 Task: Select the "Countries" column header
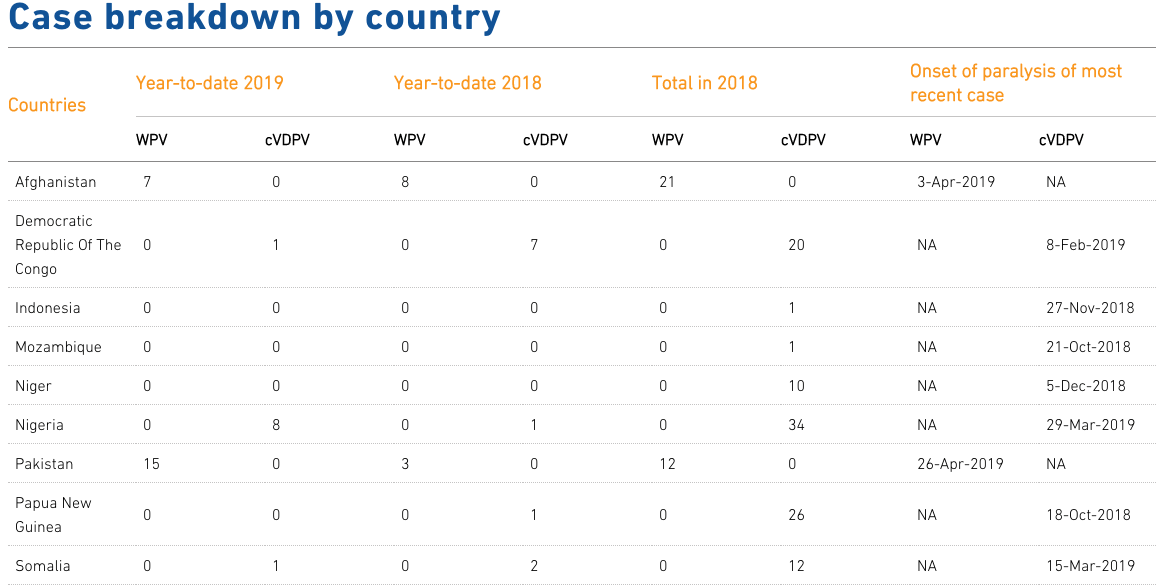[47, 105]
